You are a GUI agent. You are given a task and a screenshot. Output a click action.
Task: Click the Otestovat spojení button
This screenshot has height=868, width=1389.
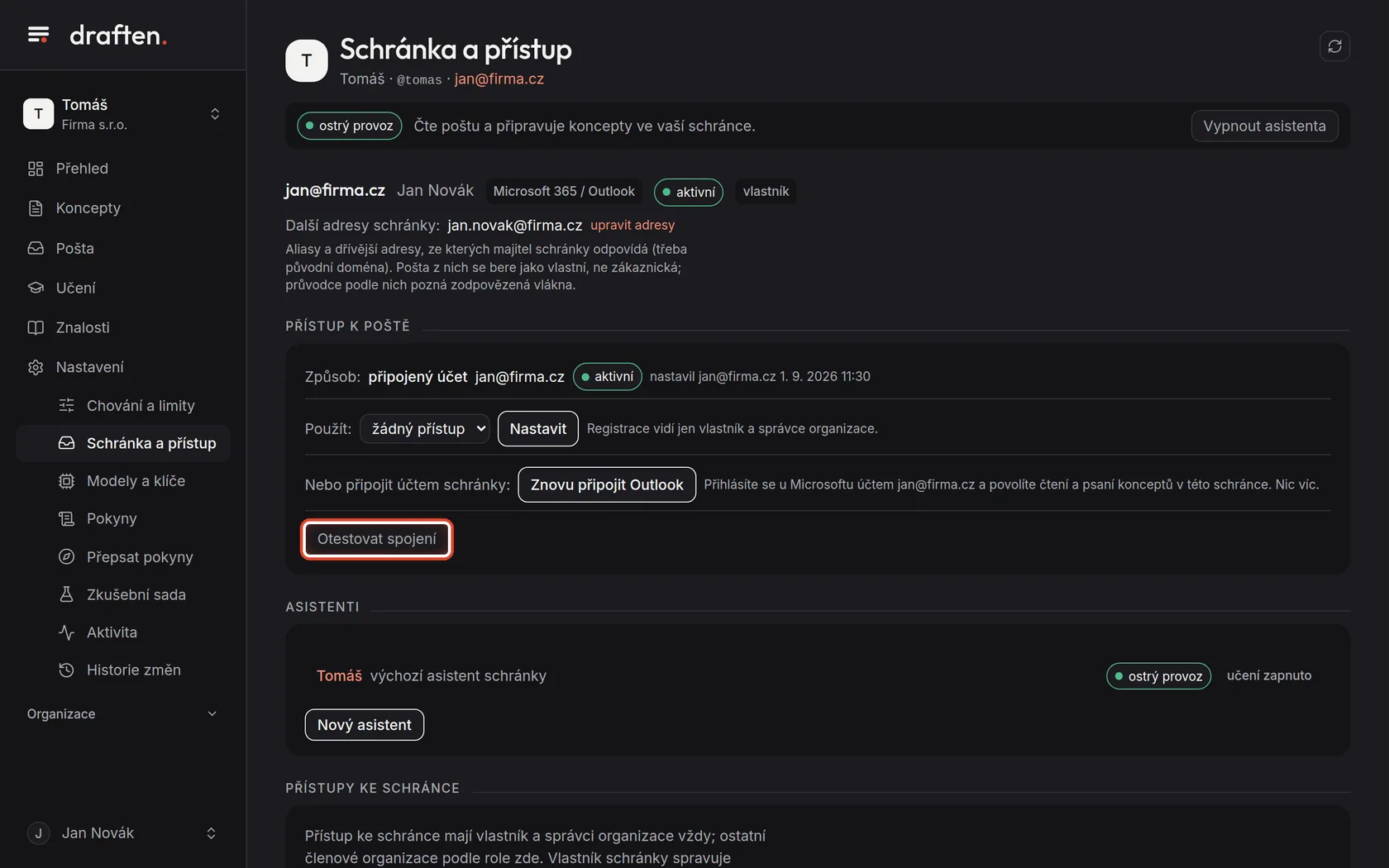click(377, 539)
